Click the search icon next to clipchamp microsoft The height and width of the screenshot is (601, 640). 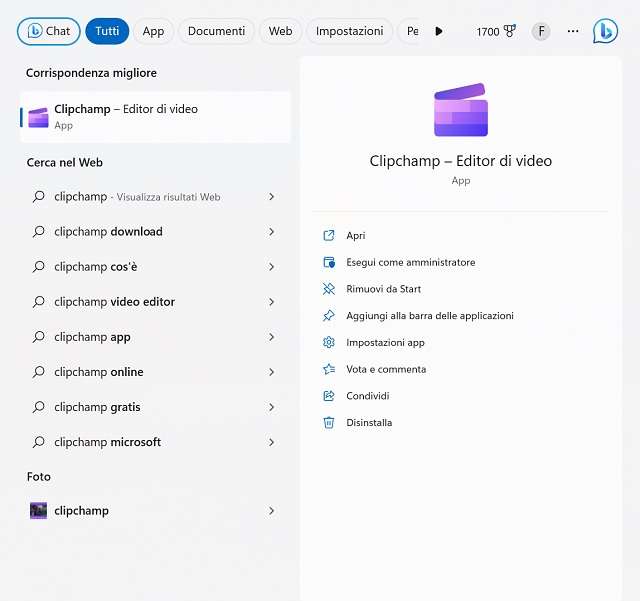pos(39,442)
